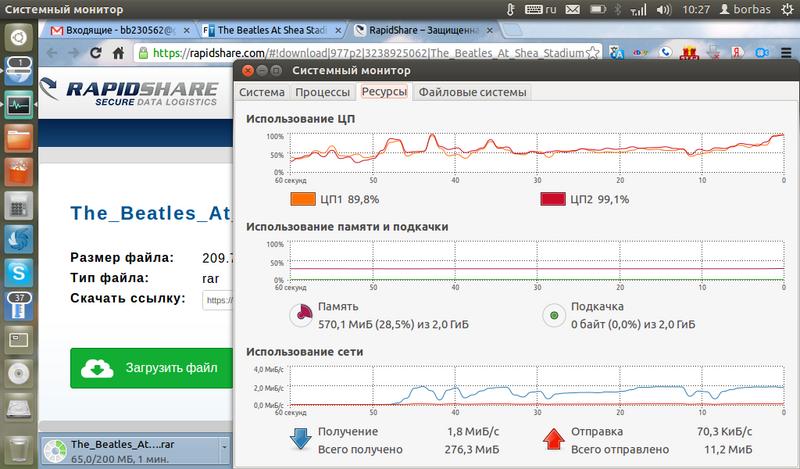Open the Ubuntu Dash home launcher icon
The image size is (800, 469).
tap(19, 37)
